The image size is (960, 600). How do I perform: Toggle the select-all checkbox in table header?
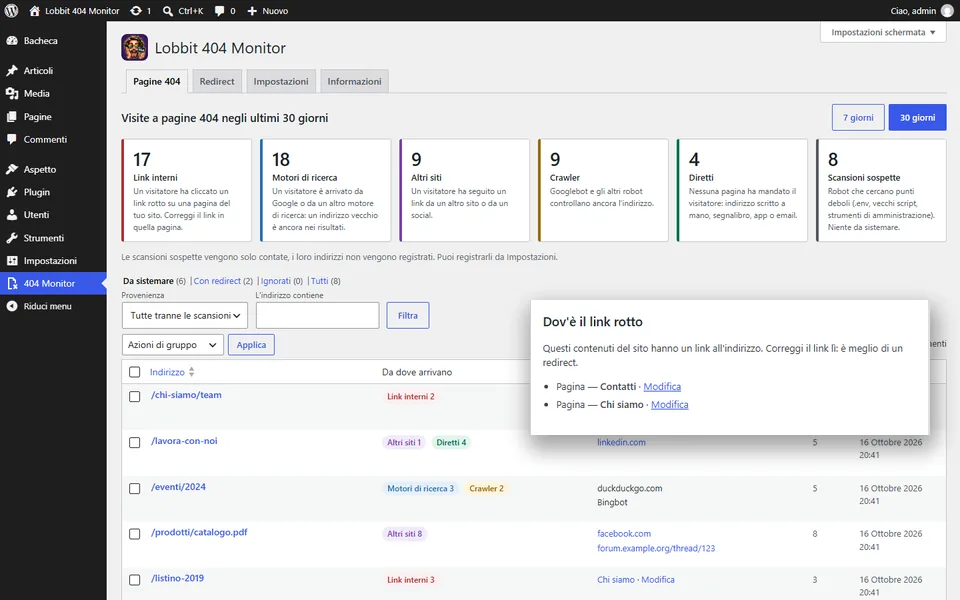[135, 372]
